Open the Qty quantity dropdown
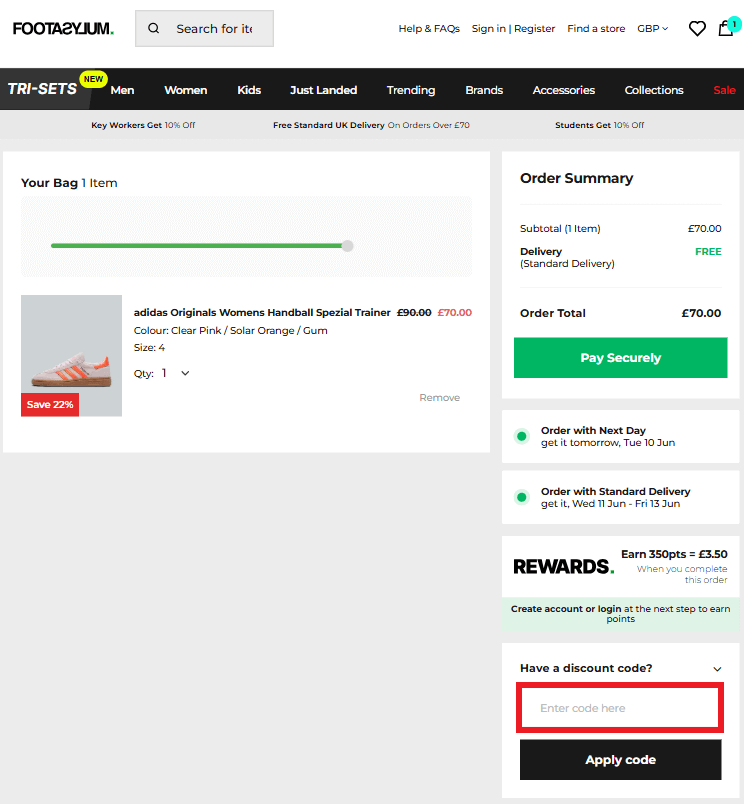 [176, 373]
